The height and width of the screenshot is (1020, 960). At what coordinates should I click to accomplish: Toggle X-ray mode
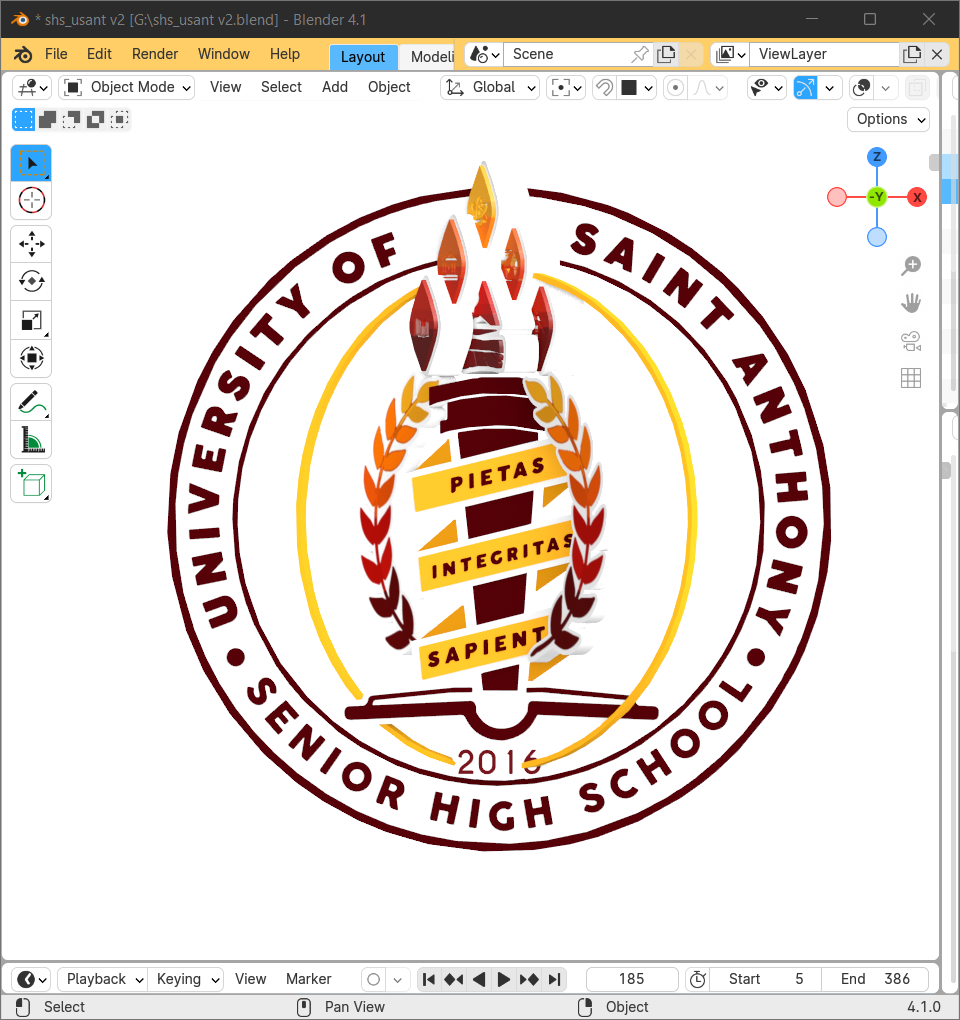(917, 87)
